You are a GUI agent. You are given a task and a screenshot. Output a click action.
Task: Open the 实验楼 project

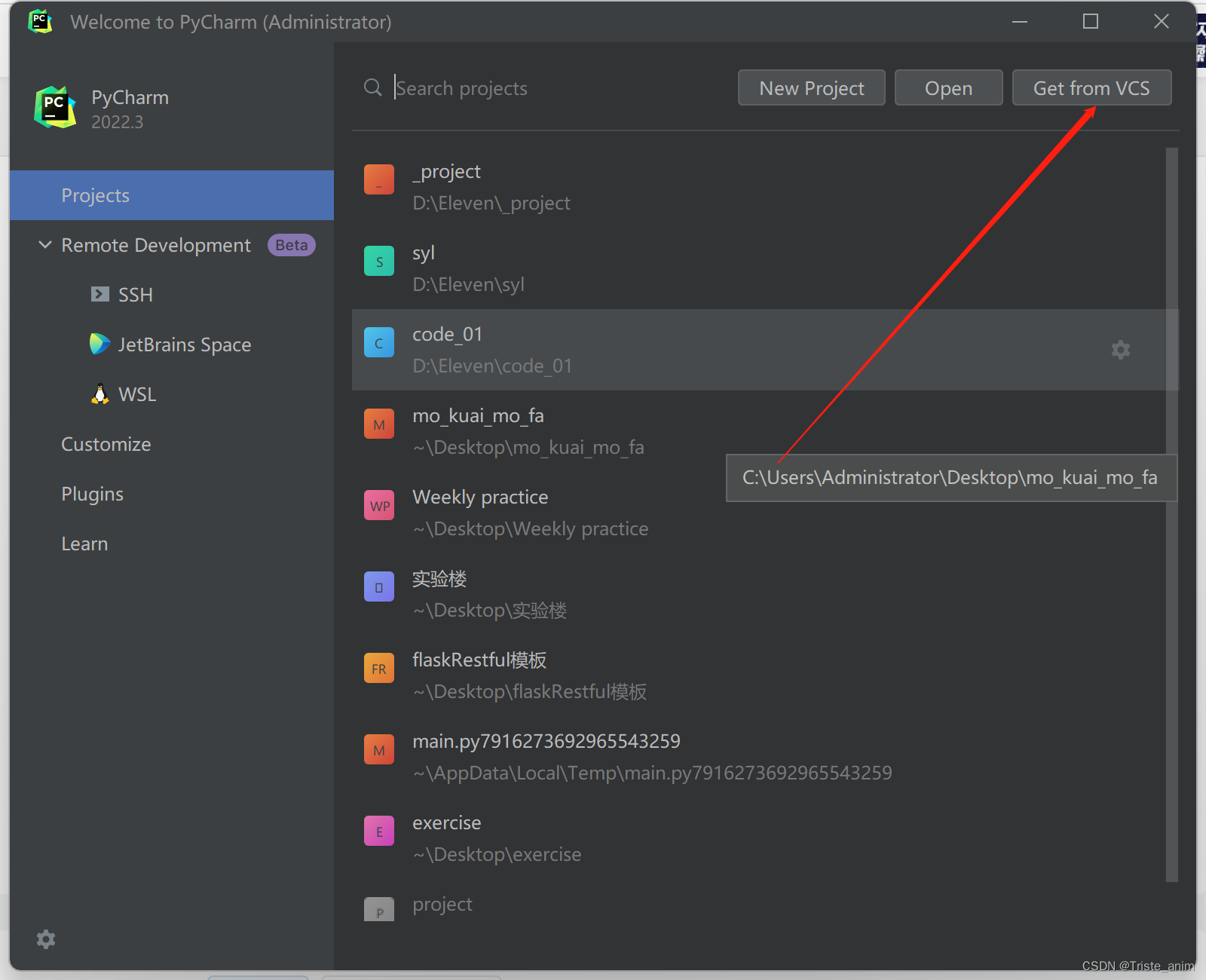pos(759,594)
